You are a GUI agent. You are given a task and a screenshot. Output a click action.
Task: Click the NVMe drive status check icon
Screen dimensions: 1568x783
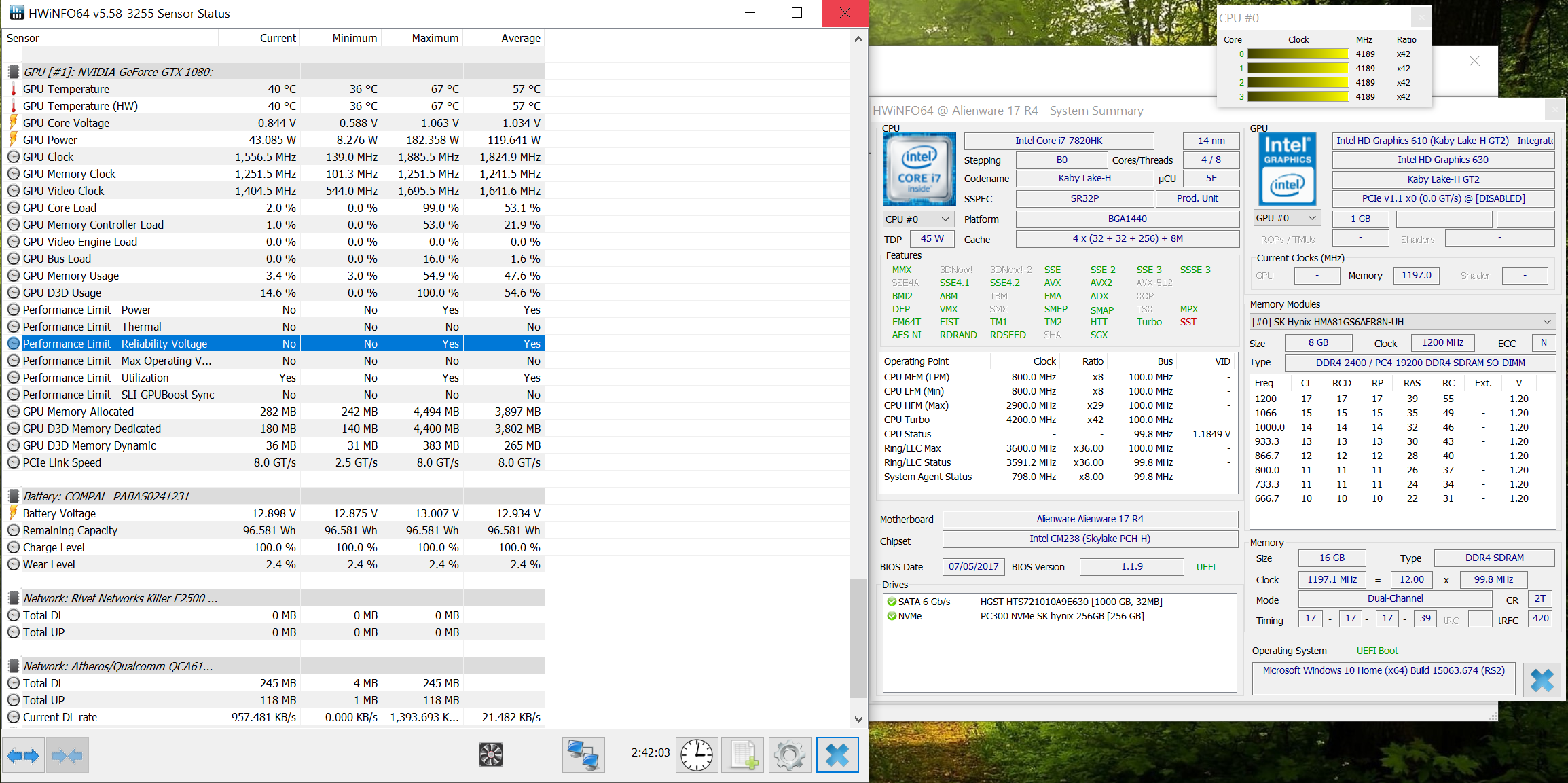[892, 616]
